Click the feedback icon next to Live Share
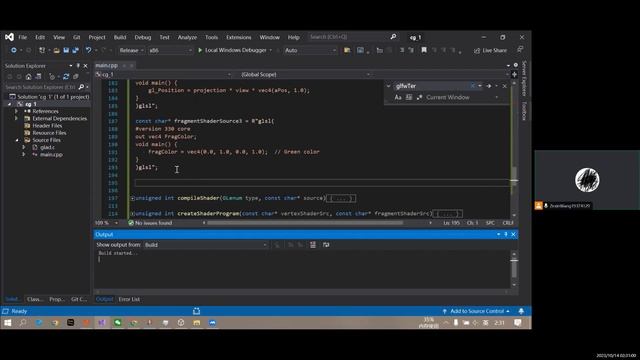This screenshot has width=640, height=360. [x=520, y=50]
